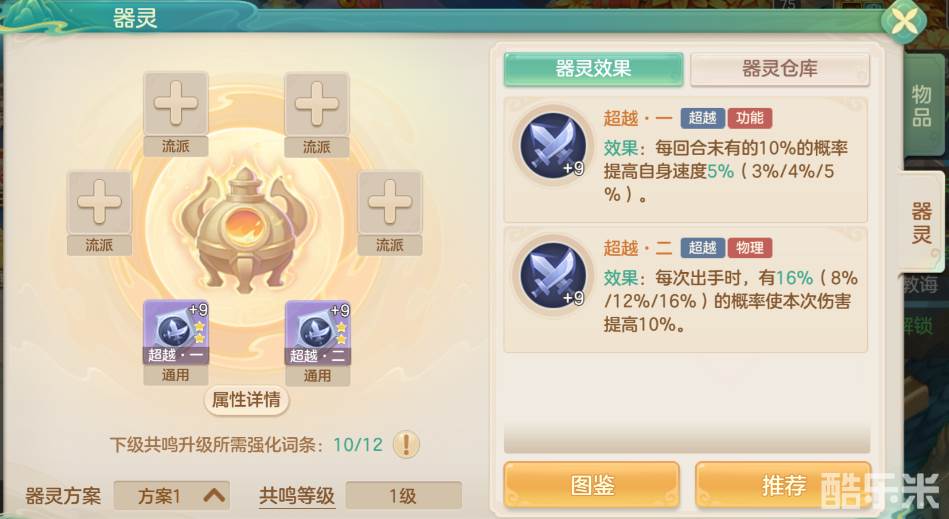Click the 共鸣等级 1级 field

(404, 496)
